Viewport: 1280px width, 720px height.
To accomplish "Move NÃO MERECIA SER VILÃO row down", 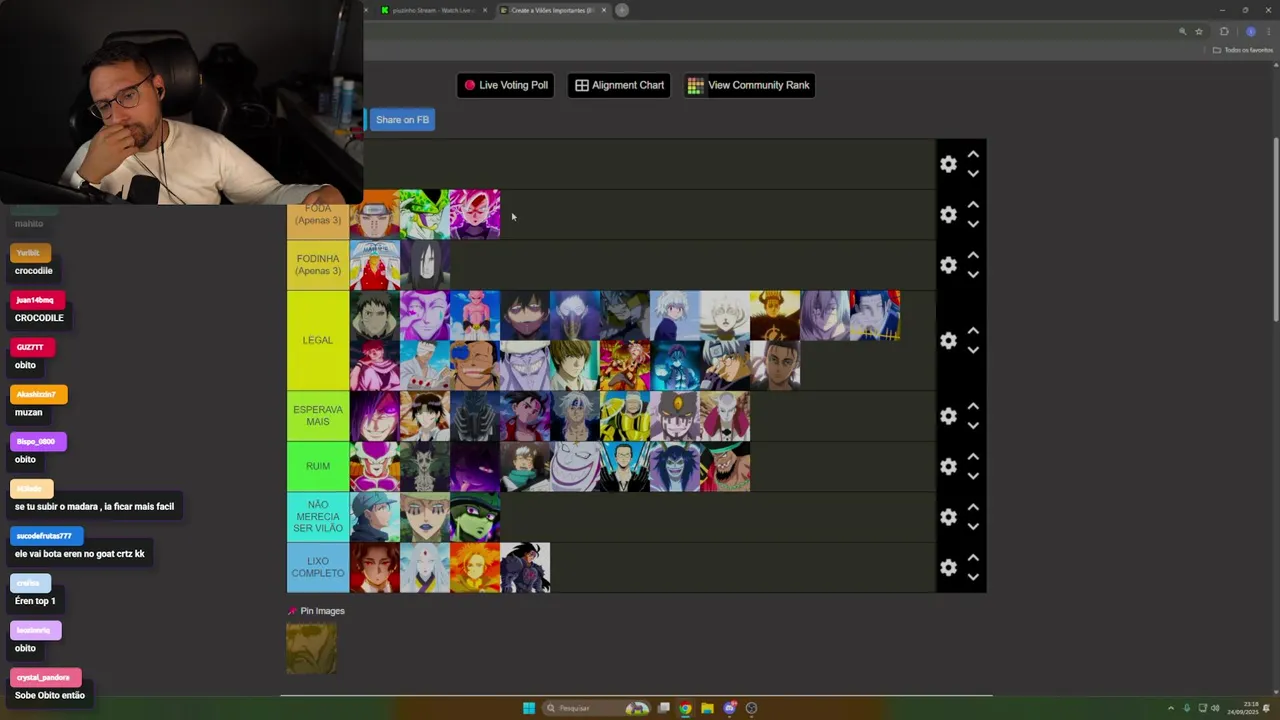I will pyautogui.click(x=973, y=526).
